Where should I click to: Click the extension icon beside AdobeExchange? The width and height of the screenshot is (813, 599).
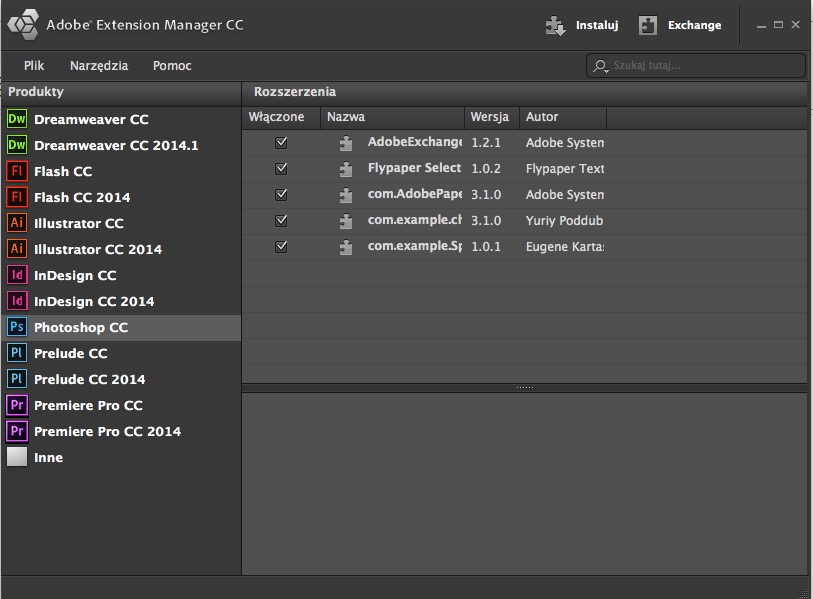tap(346, 143)
